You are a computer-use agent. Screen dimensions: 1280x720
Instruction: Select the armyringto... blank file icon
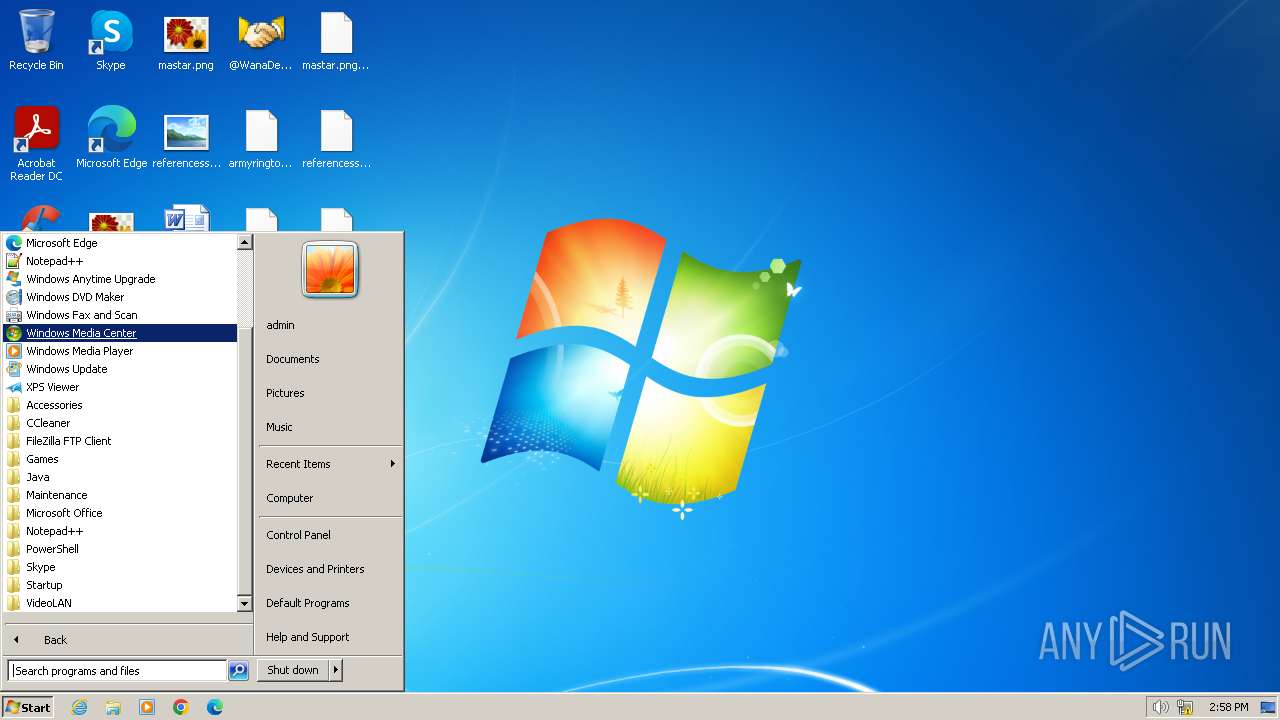coord(261,138)
